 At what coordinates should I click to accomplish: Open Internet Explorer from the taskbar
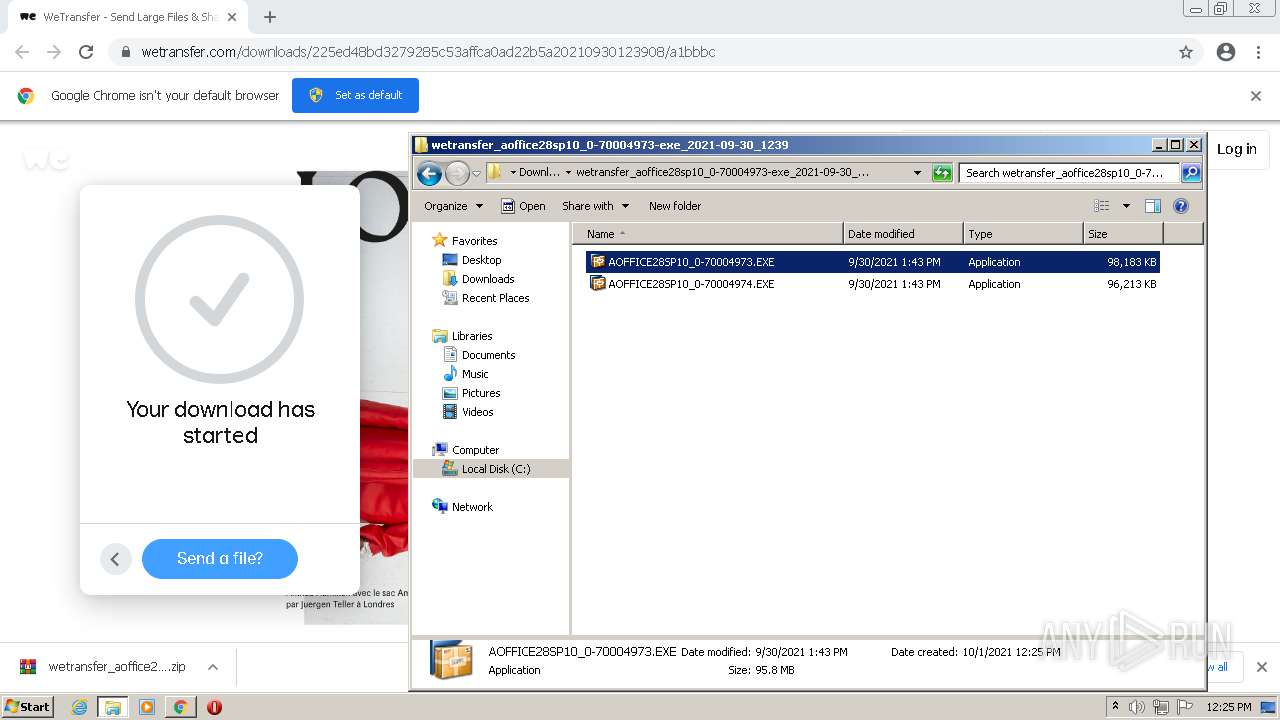pyautogui.click(x=80, y=707)
